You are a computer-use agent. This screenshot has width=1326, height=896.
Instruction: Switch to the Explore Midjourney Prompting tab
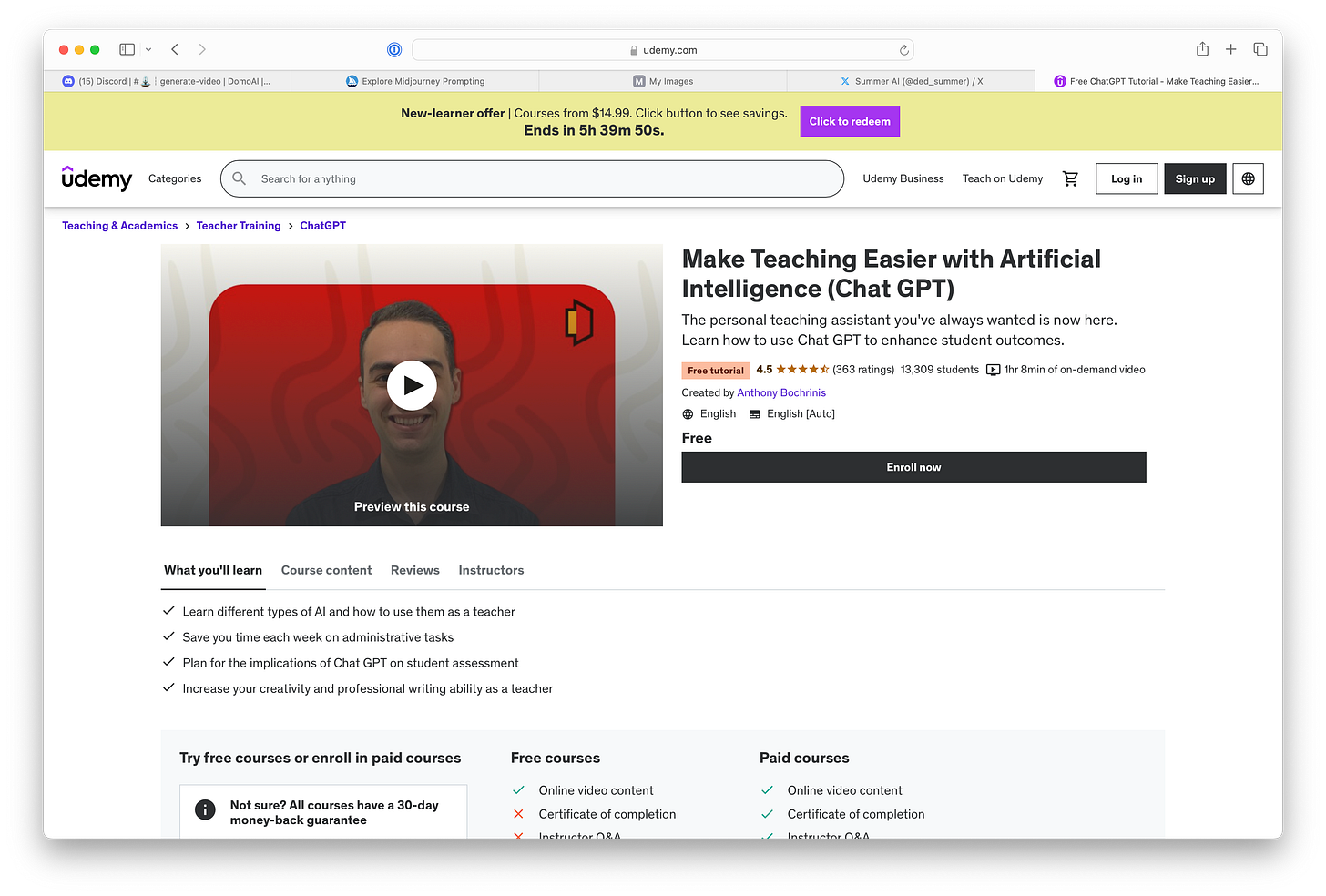(415, 81)
